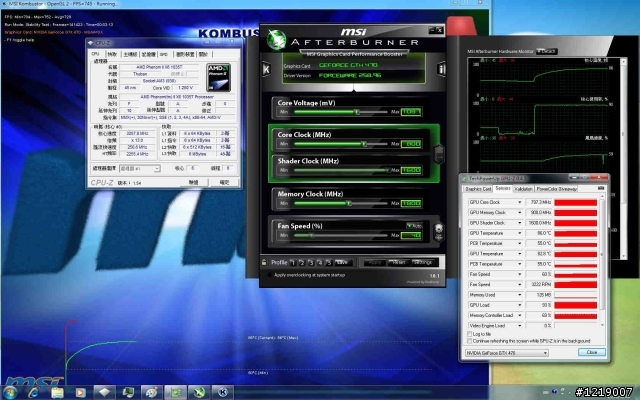The width and height of the screenshot is (640, 400).
Task: Click the green chip taskbar icon
Action: pos(176,392)
